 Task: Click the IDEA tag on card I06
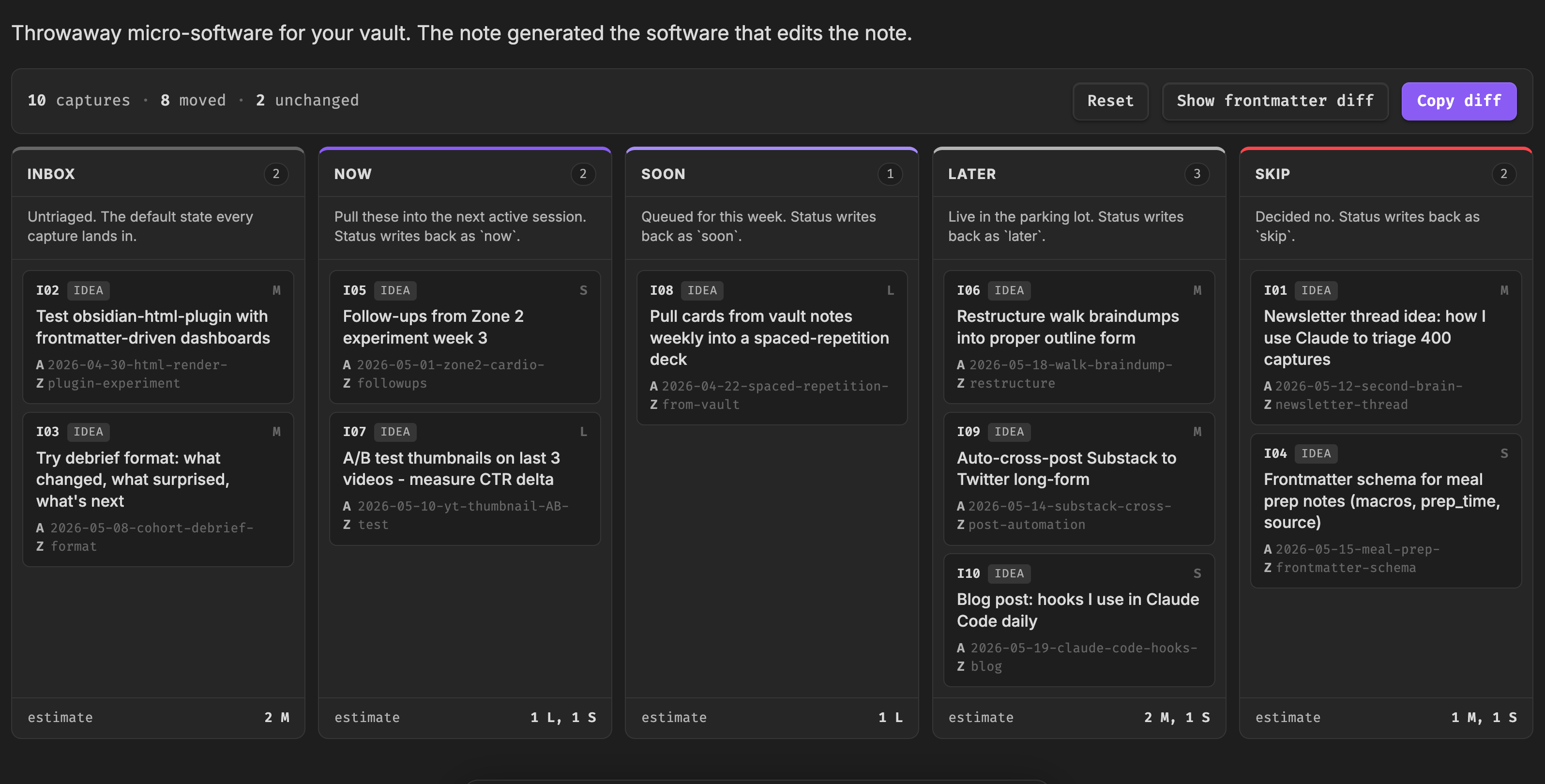(1009, 290)
